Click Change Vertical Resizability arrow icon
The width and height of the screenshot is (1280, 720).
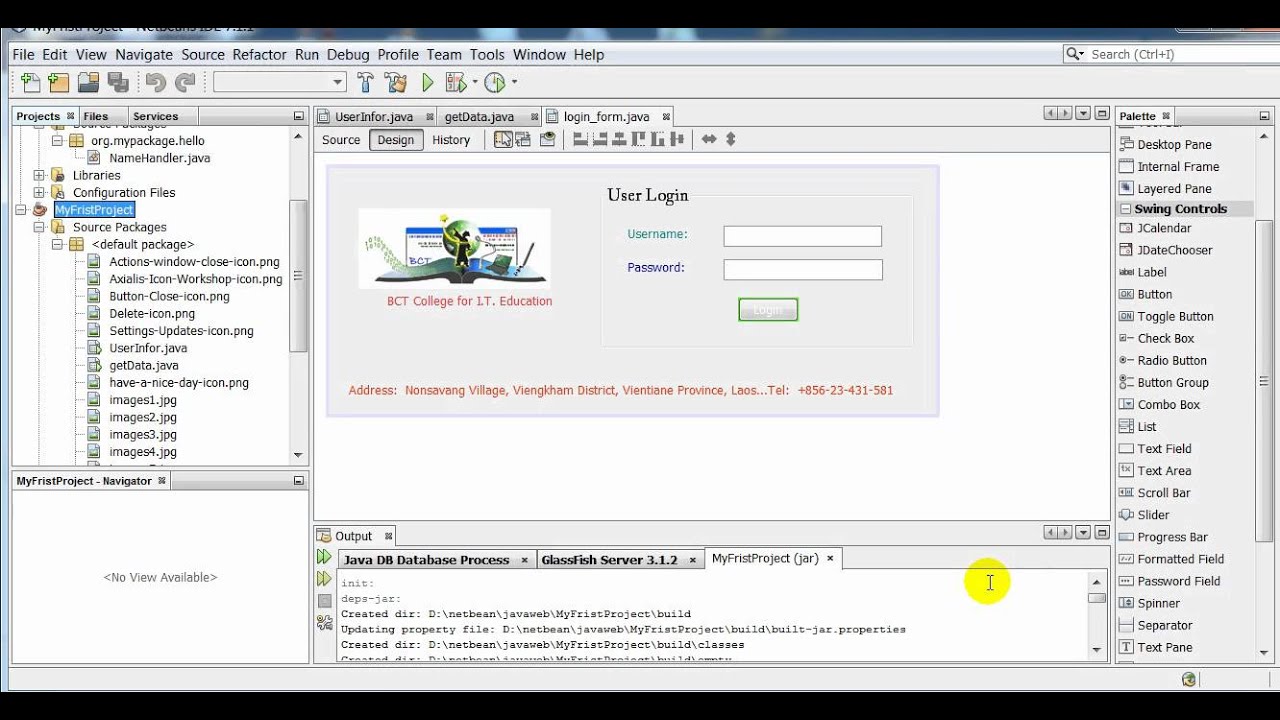[730, 140]
